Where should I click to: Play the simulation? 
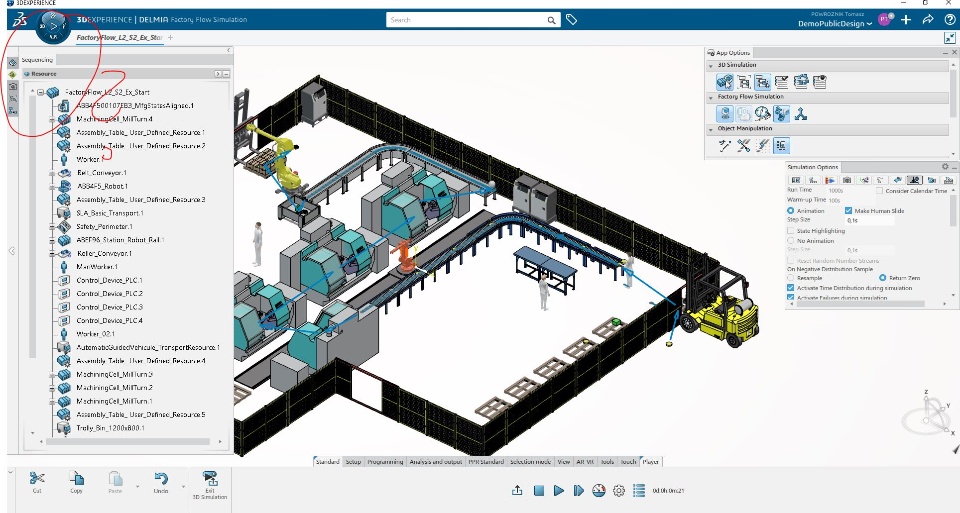[558, 490]
